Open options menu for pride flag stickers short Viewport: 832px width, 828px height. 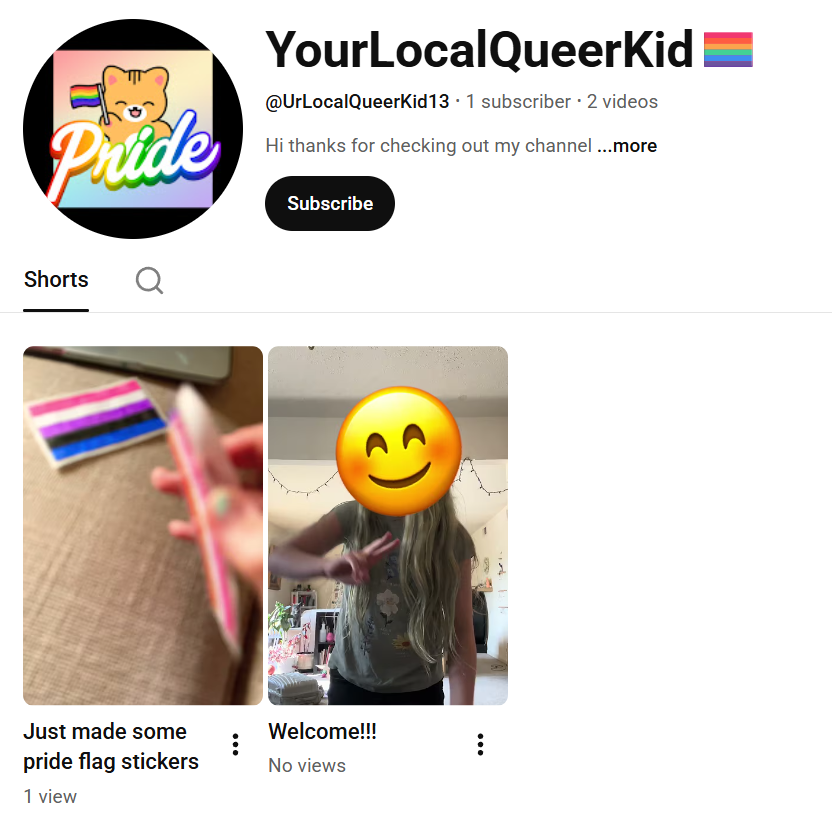[x=236, y=745]
